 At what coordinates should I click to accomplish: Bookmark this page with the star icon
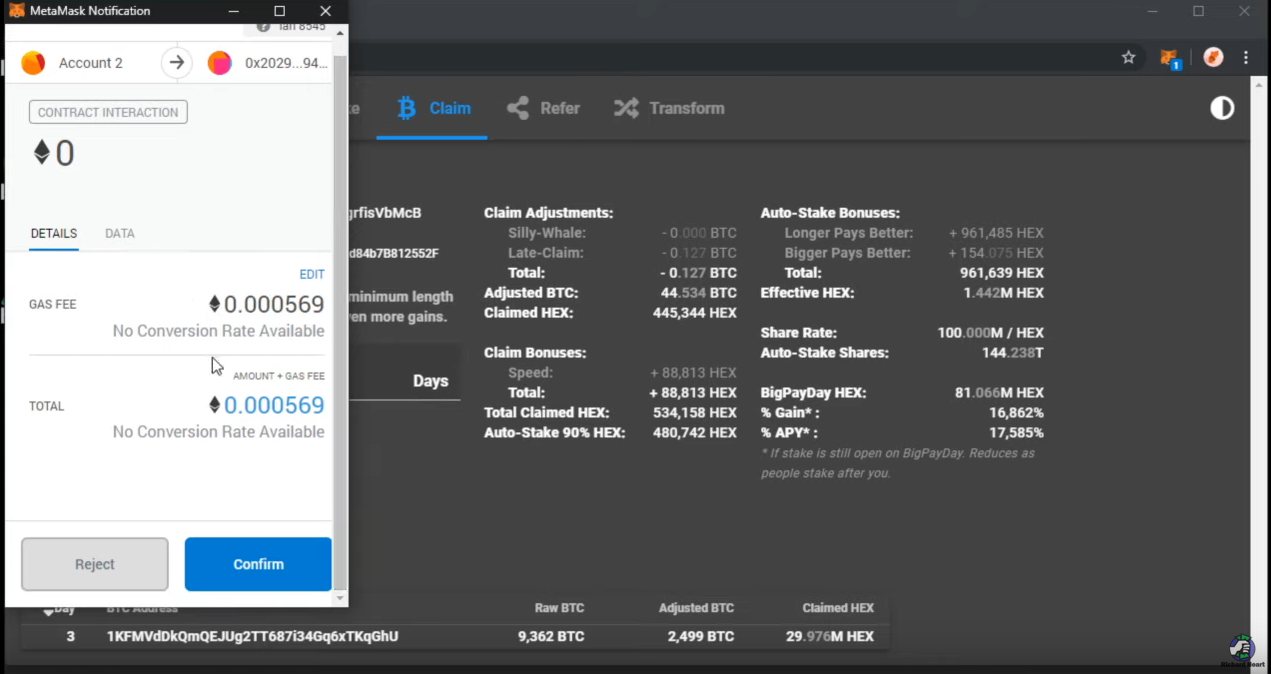[x=1128, y=58]
